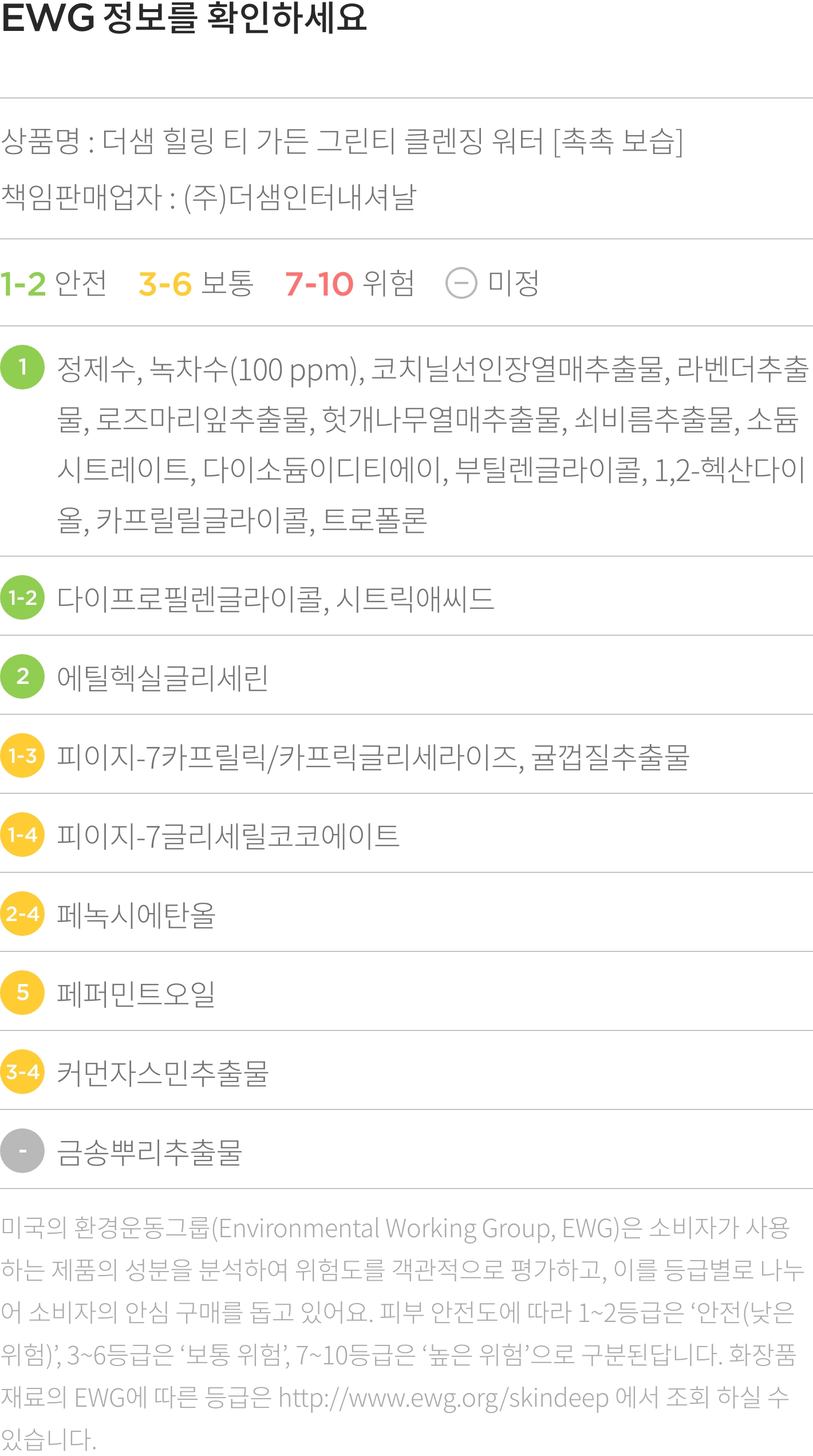Click the yellow 1-3 grade badge

22,755
